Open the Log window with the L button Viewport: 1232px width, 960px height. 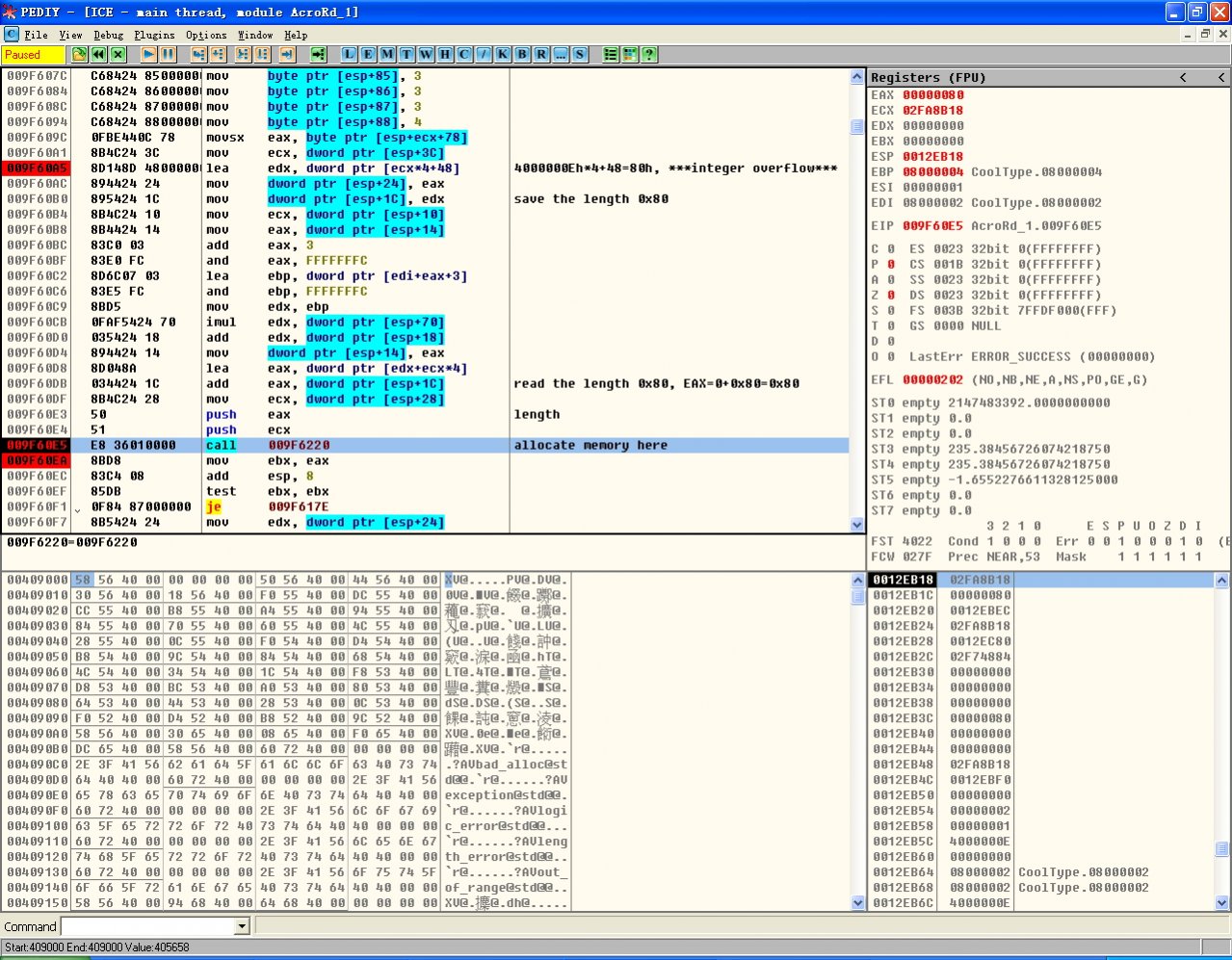point(349,55)
